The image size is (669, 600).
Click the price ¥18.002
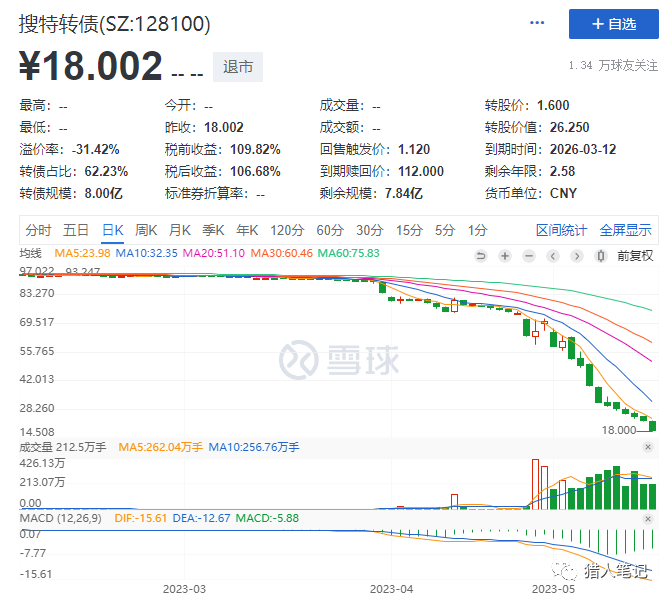tap(90, 66)
